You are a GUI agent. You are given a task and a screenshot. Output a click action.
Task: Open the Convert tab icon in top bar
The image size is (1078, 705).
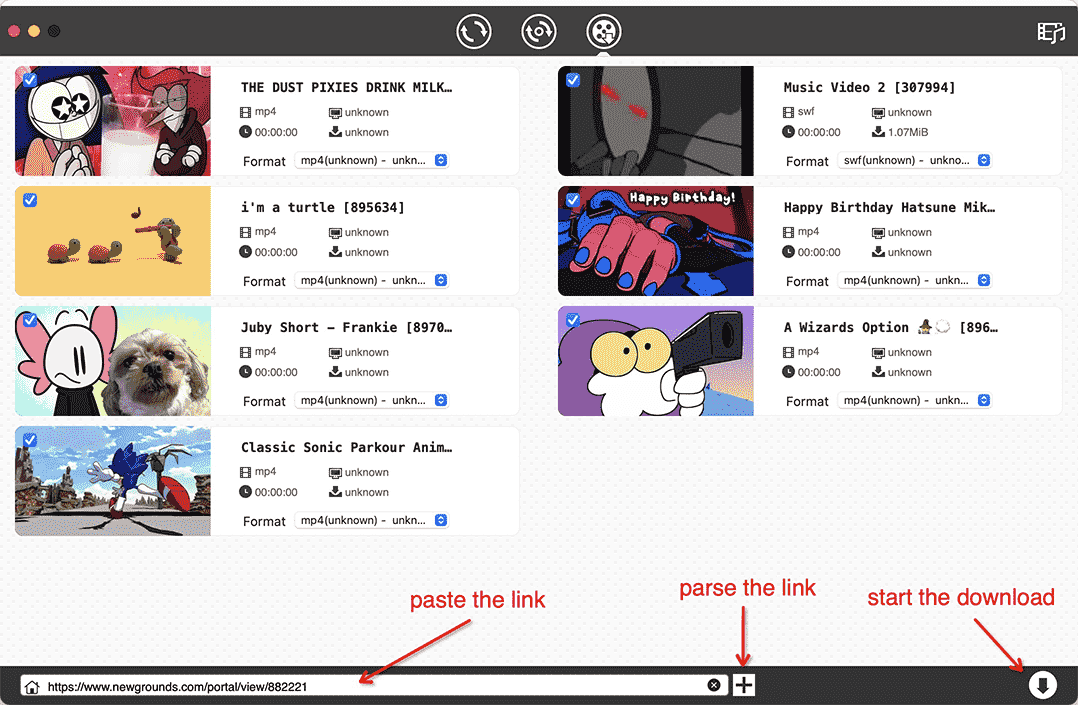coord(474,32)
